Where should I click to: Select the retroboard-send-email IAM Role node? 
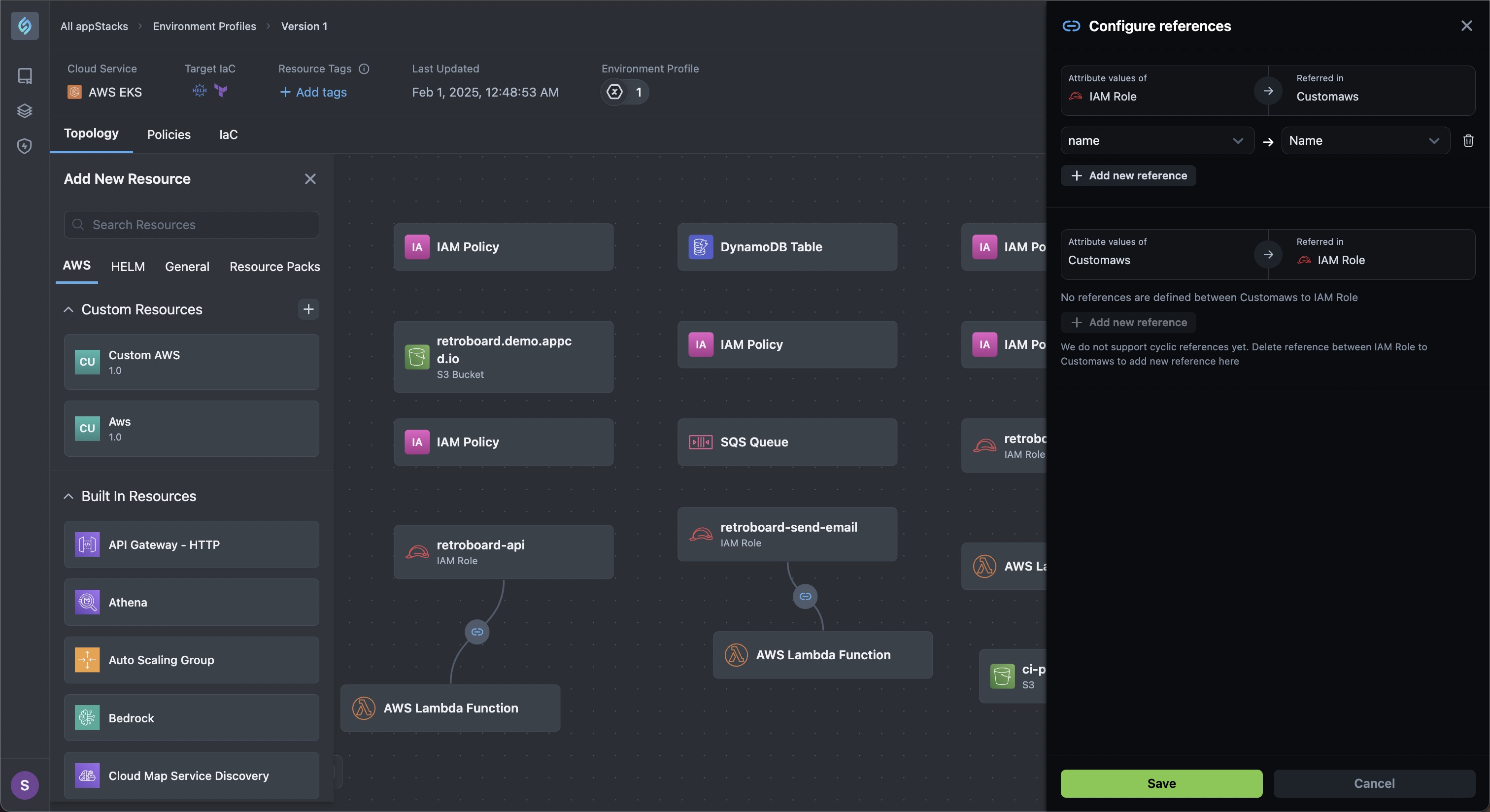pyautogui.click(x=787, y=535)
